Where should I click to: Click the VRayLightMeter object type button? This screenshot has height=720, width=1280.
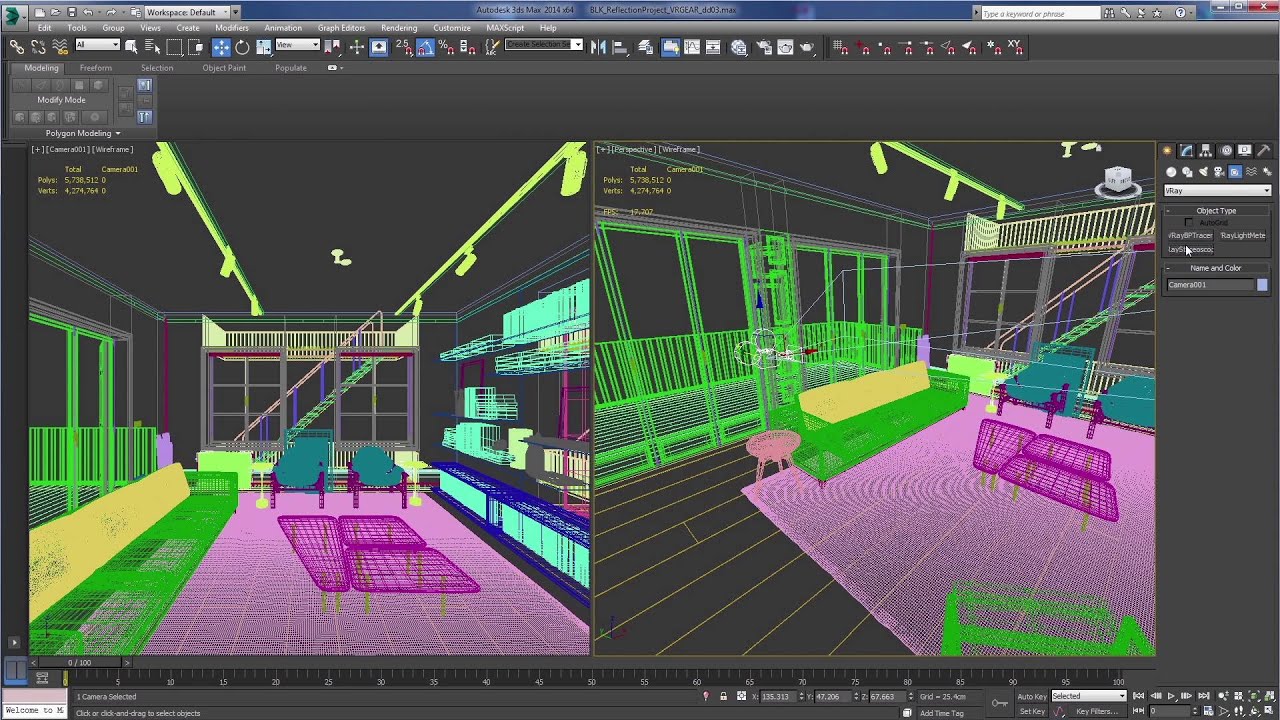[1243, 236]
